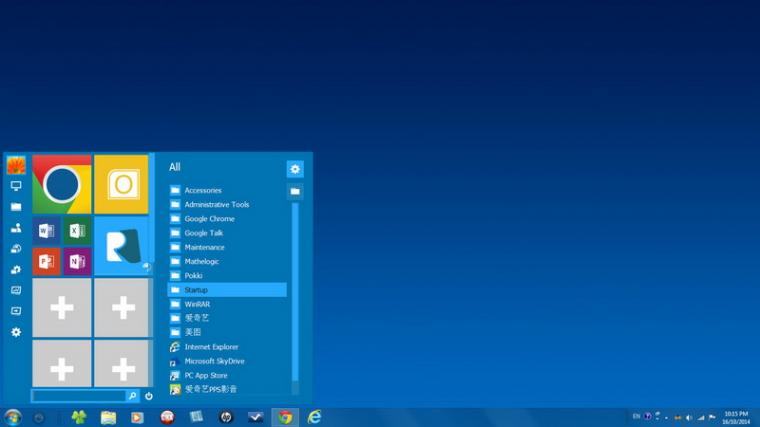760x427 pixels.
Task: Open the Google Chrome tile
Action: [x=61, y=184]
